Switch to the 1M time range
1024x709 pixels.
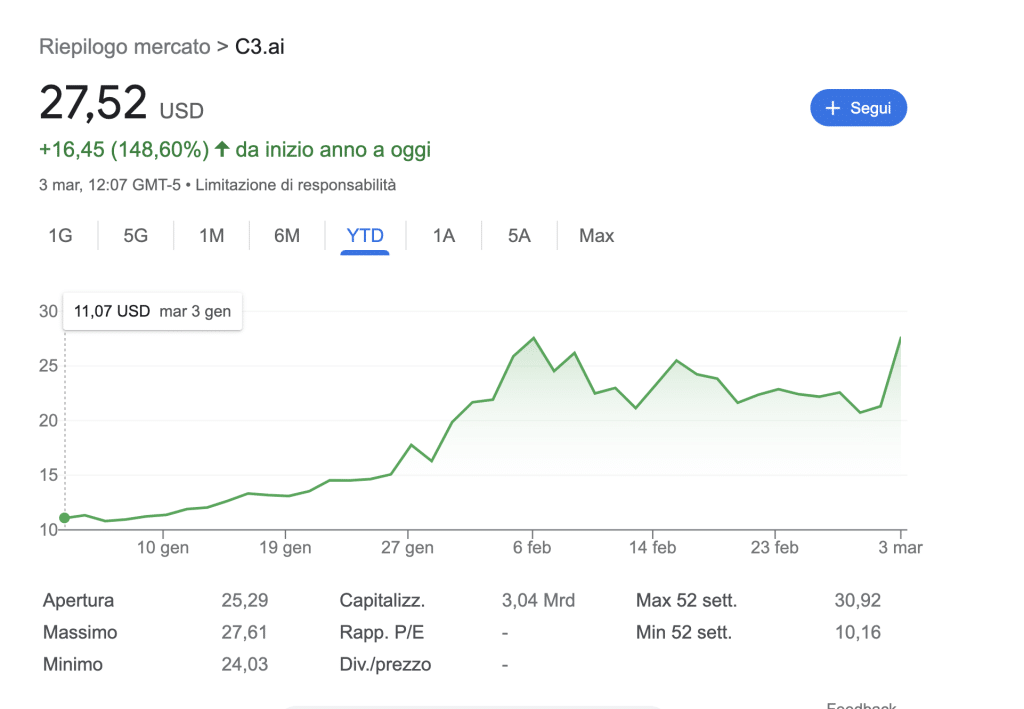212,236
